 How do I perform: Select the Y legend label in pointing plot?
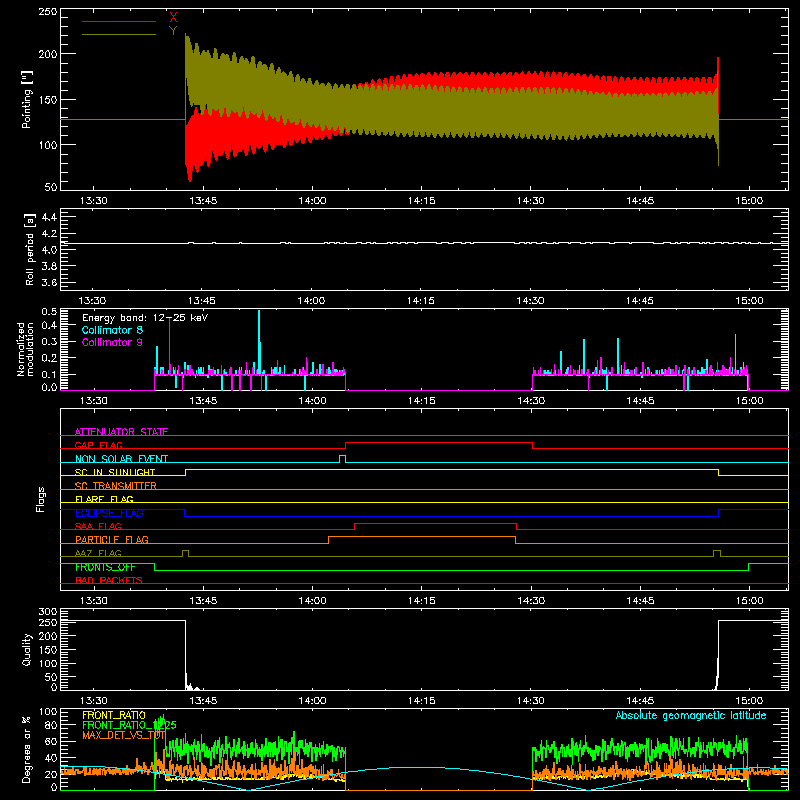pos(173,31)
